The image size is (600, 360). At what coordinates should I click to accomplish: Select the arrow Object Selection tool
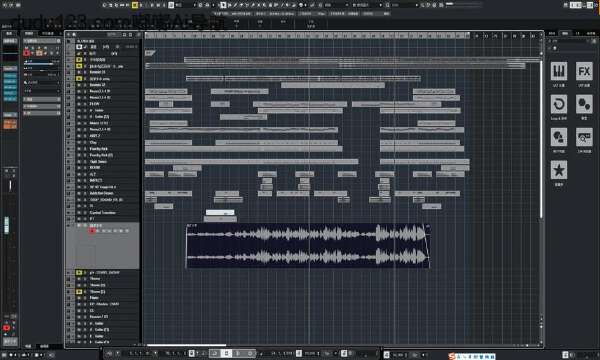[223, 5]
